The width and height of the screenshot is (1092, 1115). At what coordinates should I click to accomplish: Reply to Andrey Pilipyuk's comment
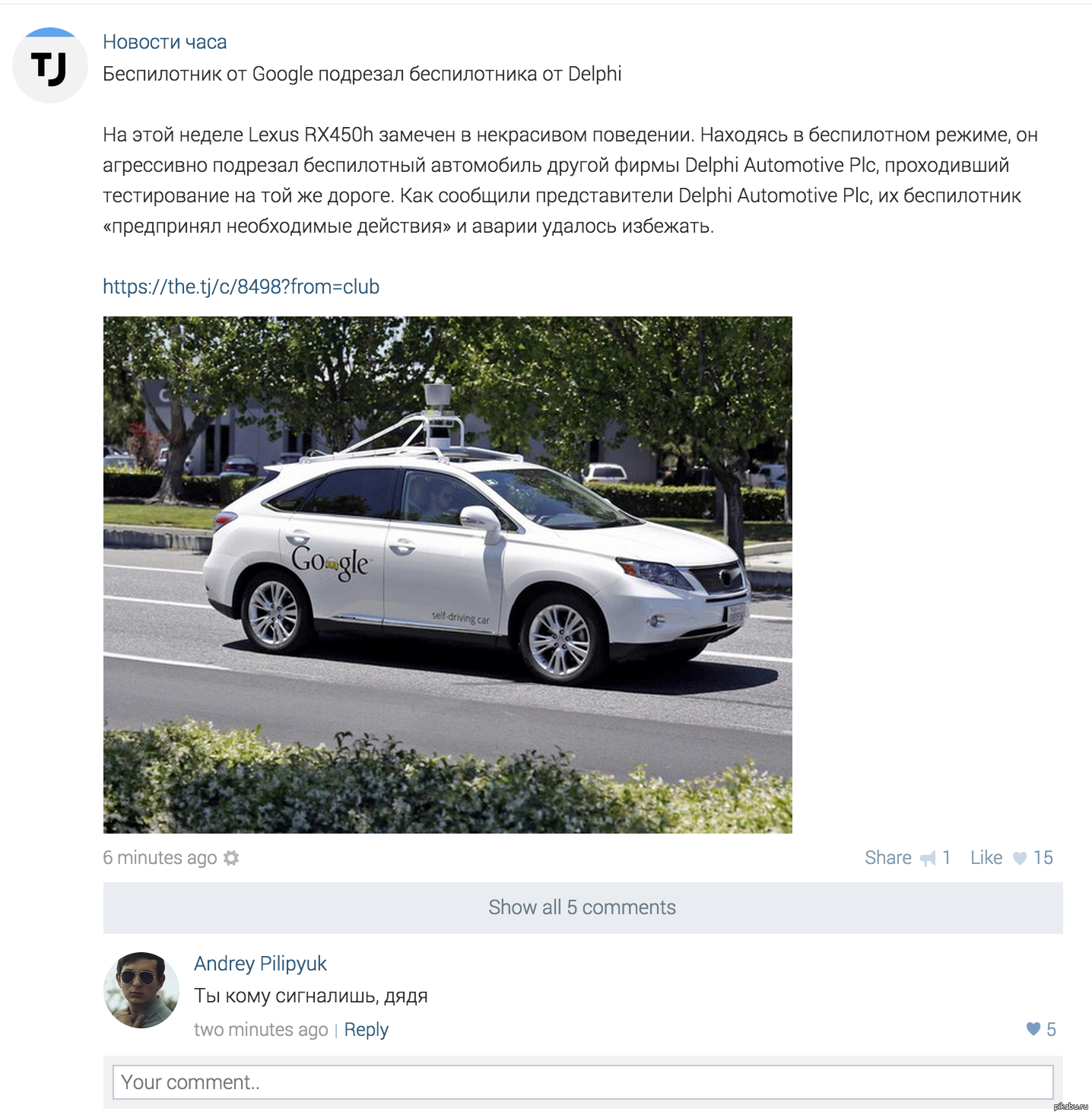pos(366,1030)
